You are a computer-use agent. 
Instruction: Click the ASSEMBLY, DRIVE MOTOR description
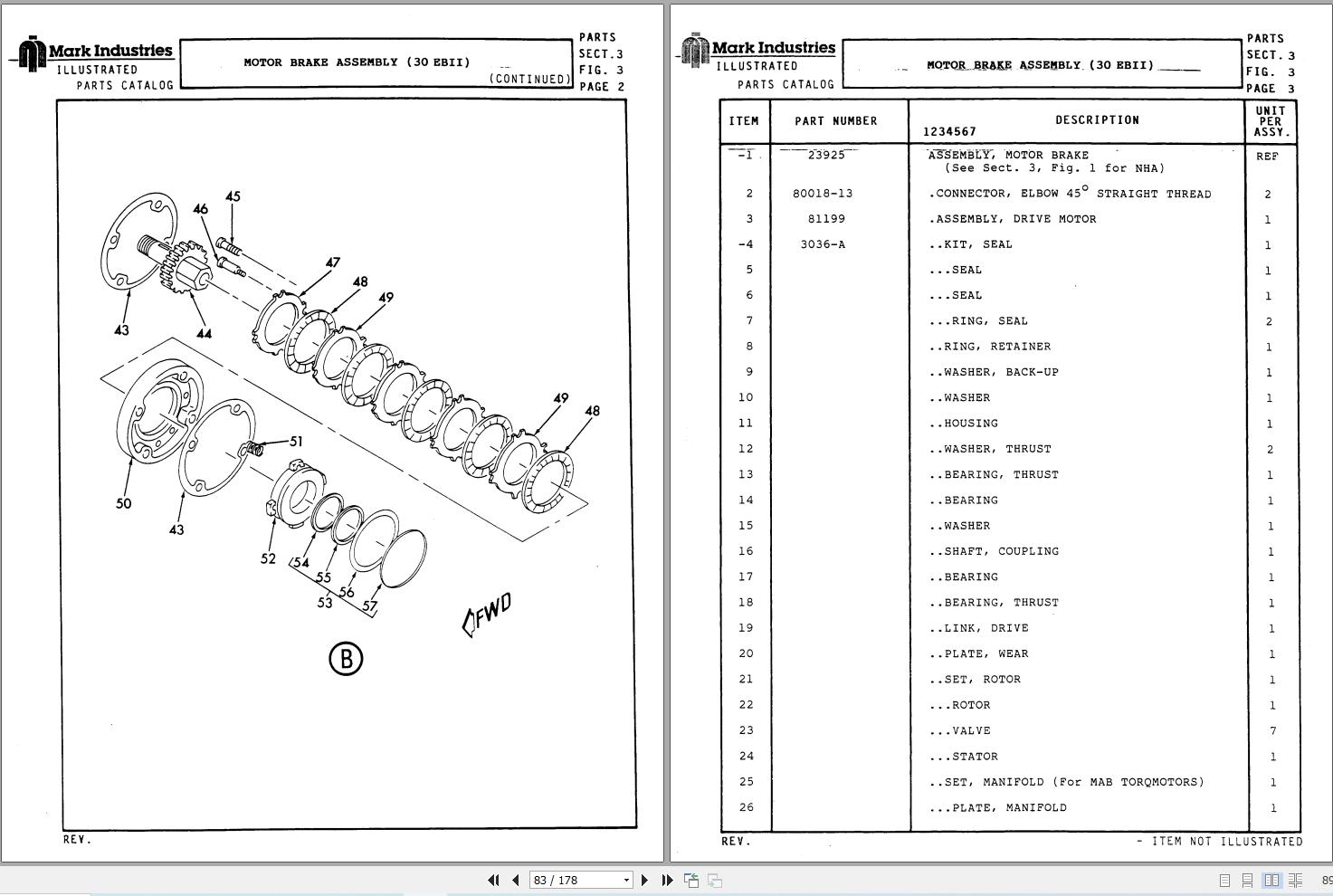point(1012,218)
